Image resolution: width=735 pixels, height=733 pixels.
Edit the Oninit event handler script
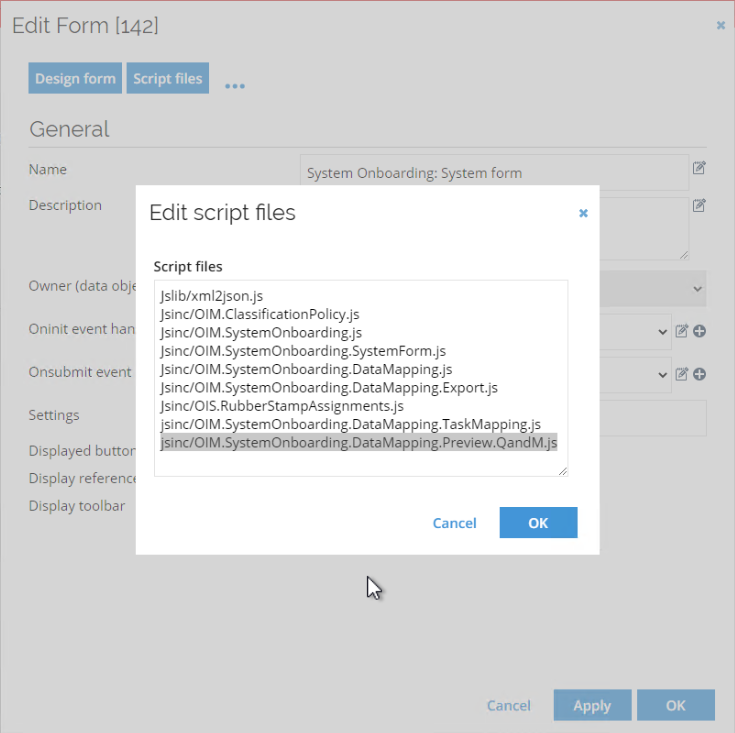click(x=682, y=331)
